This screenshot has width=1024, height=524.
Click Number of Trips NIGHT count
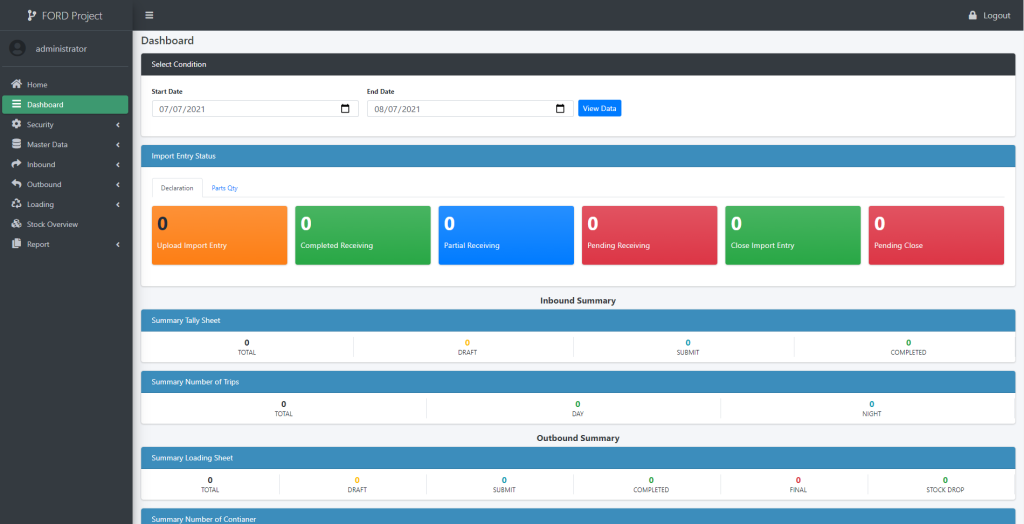tap(871, 404)
